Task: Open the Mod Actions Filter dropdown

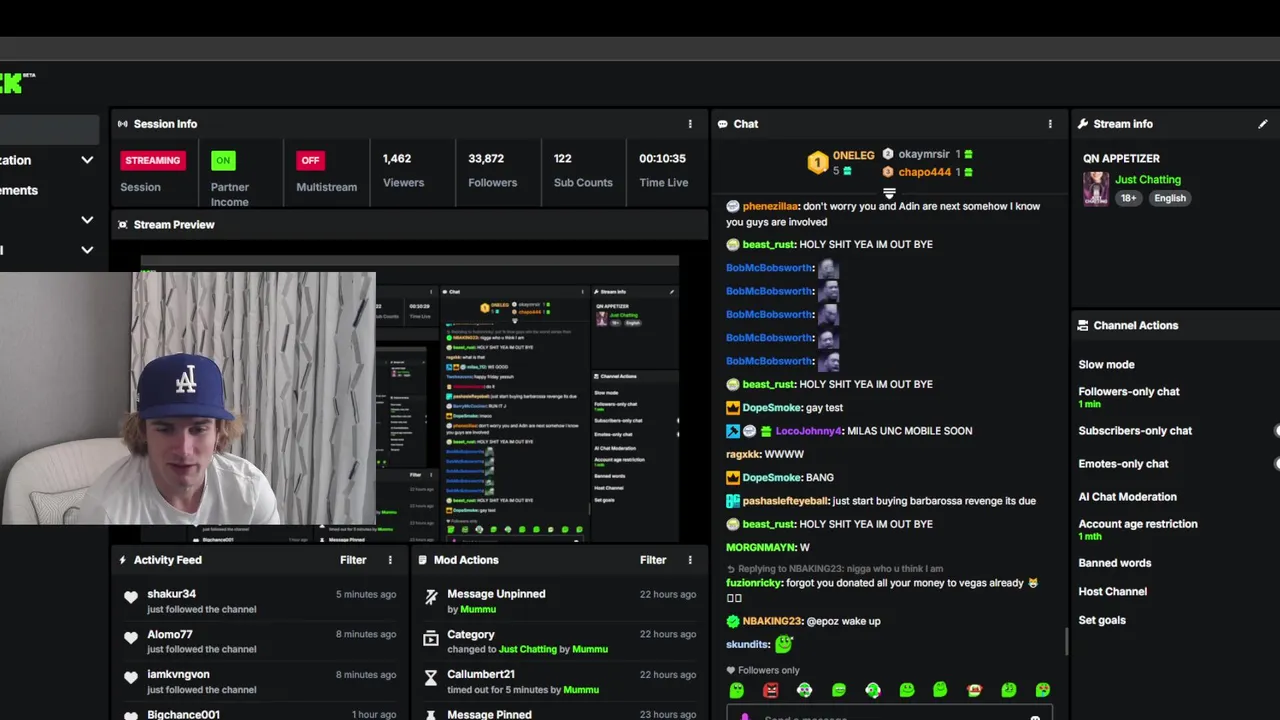Action: 653,560
